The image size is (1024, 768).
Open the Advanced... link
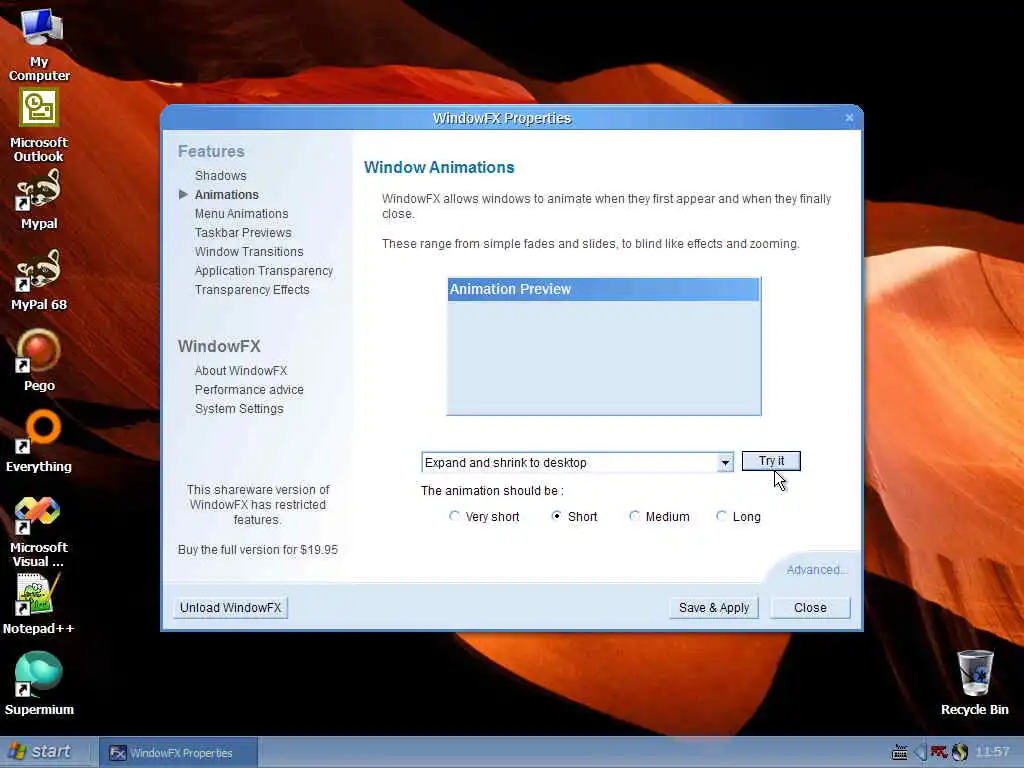pyautogui.click(x=816, y=569)
